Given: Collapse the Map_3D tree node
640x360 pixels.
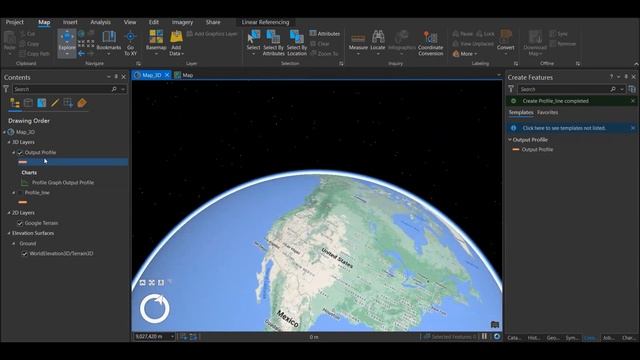Looking at the screenshot, I should tap(4, 132).
